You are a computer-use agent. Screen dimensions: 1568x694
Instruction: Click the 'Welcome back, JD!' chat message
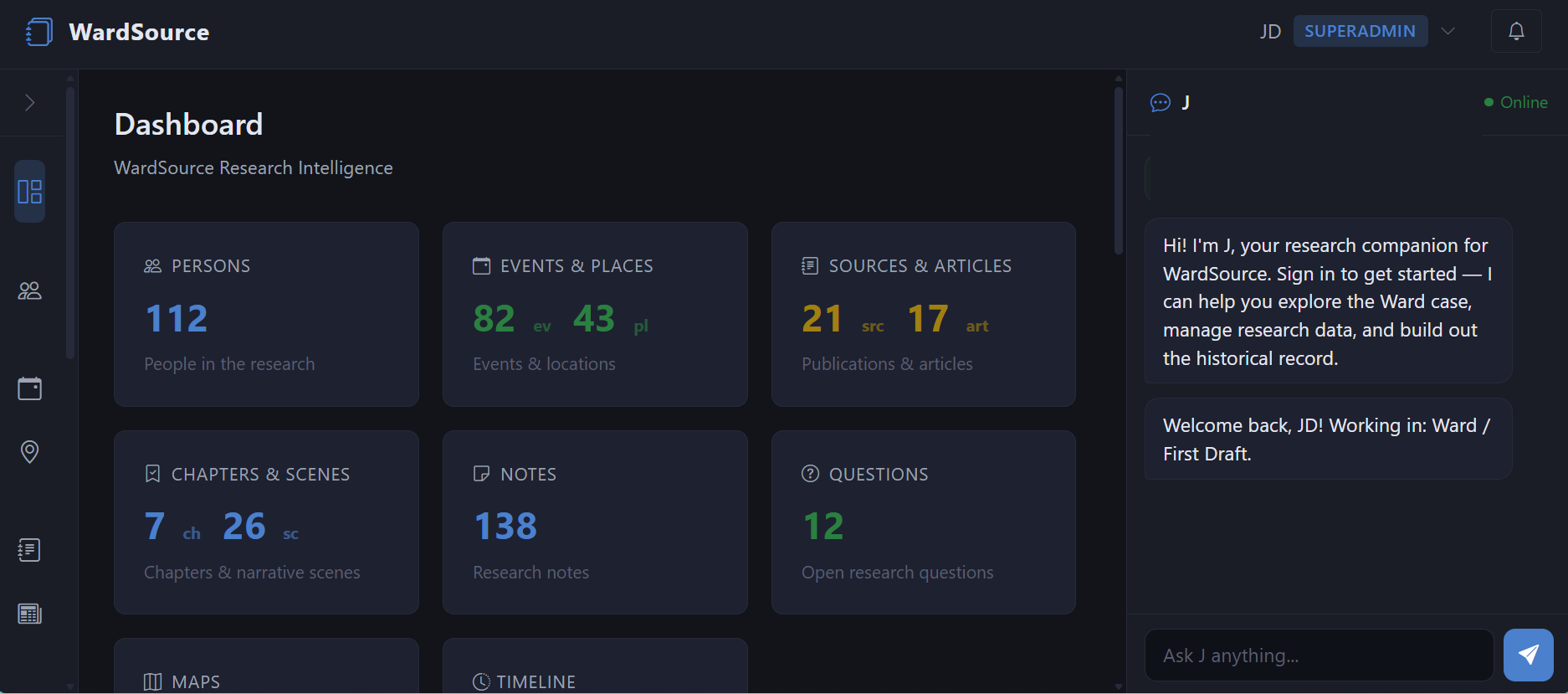pyautogui.click(x=1328, y=439)
